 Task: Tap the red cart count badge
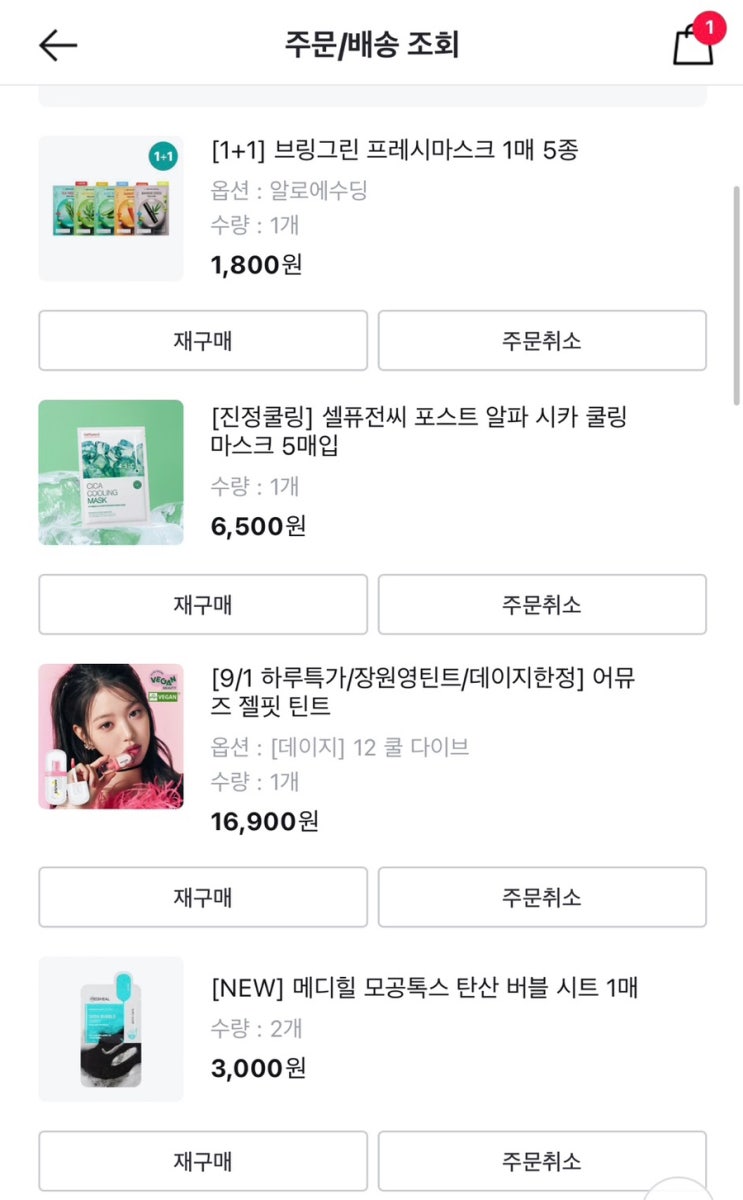709,27
